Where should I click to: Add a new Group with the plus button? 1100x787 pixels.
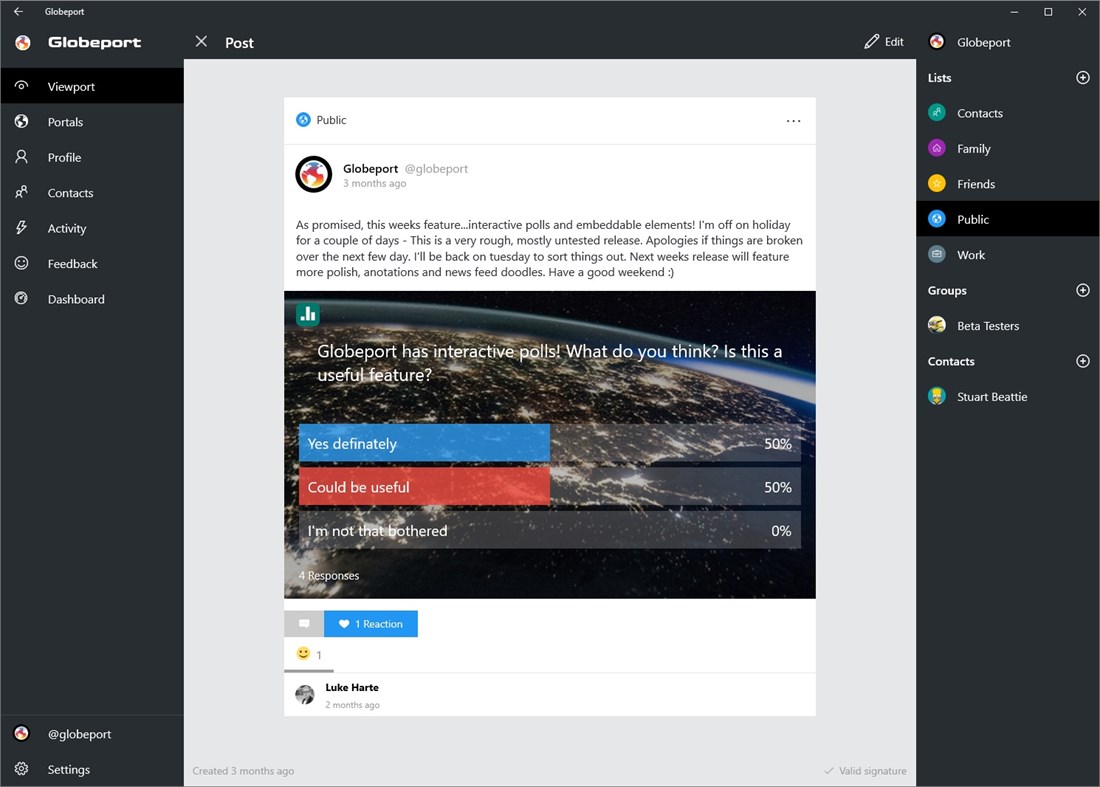coord(1082,290)
